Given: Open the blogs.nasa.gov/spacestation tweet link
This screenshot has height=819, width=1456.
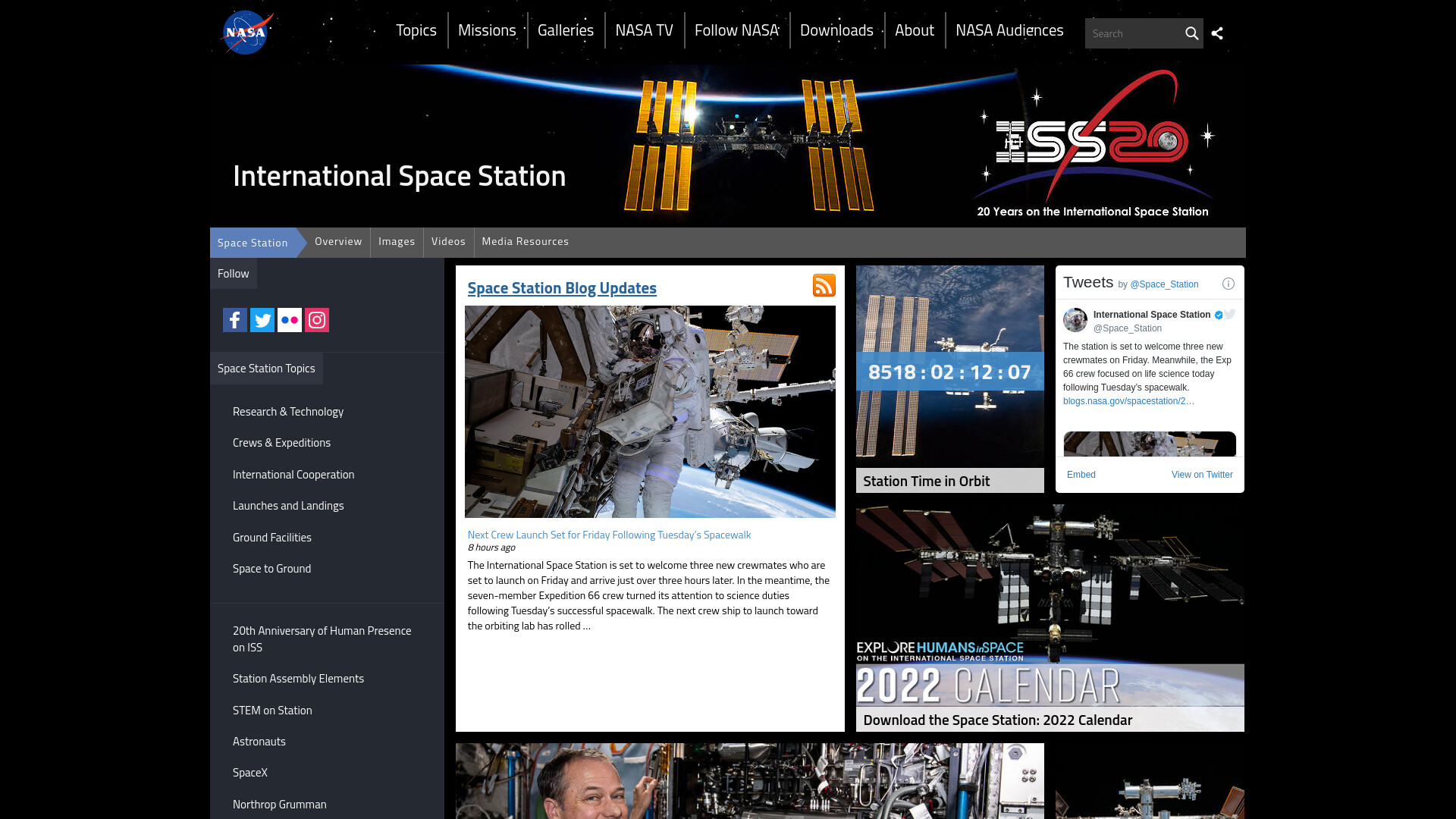Looking at the screenshot, I should tap(1128, 401).
